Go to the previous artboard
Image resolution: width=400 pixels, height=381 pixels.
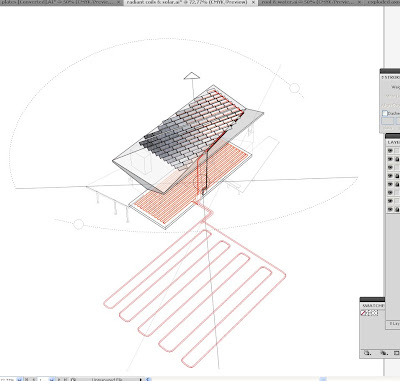coord(34,379)
